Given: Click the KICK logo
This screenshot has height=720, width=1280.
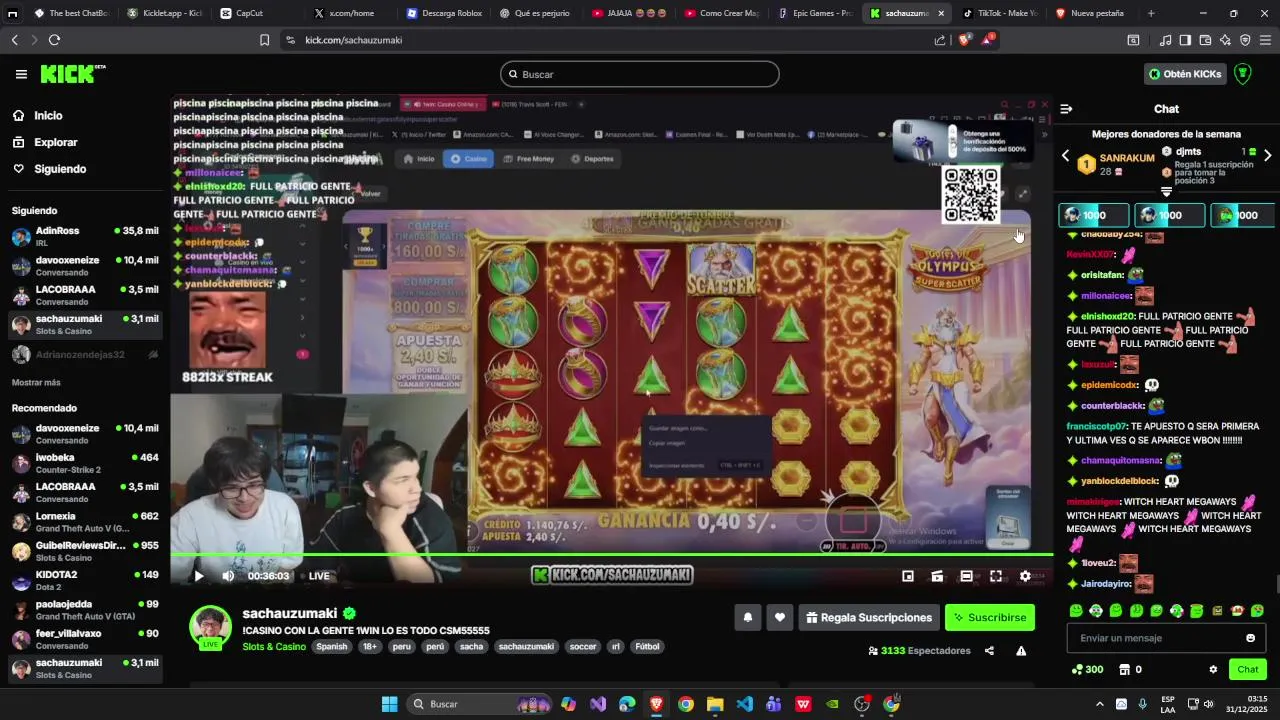Looking at the screenshot, I should 72,74.
